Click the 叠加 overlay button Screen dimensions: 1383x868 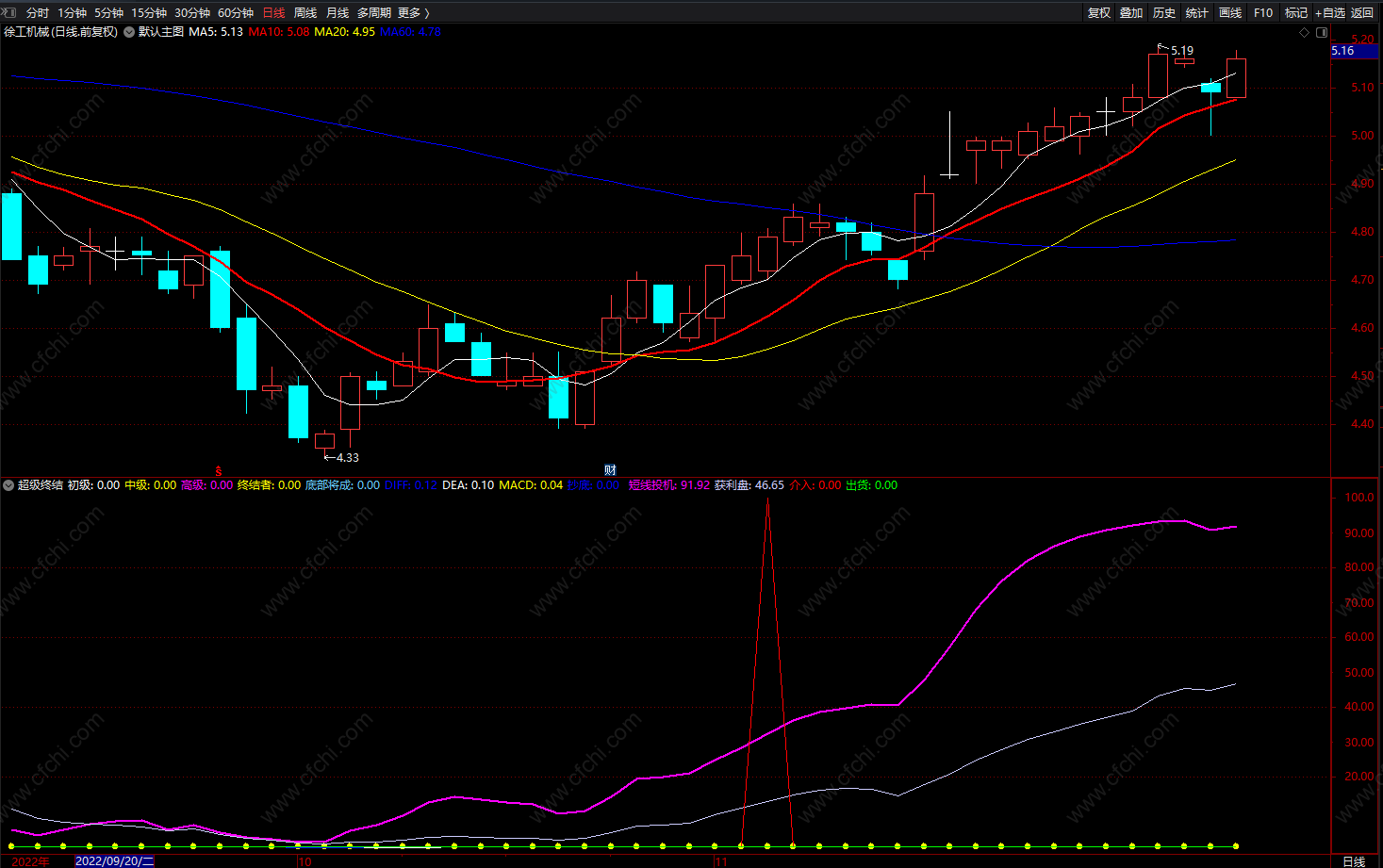[1131, 12]
